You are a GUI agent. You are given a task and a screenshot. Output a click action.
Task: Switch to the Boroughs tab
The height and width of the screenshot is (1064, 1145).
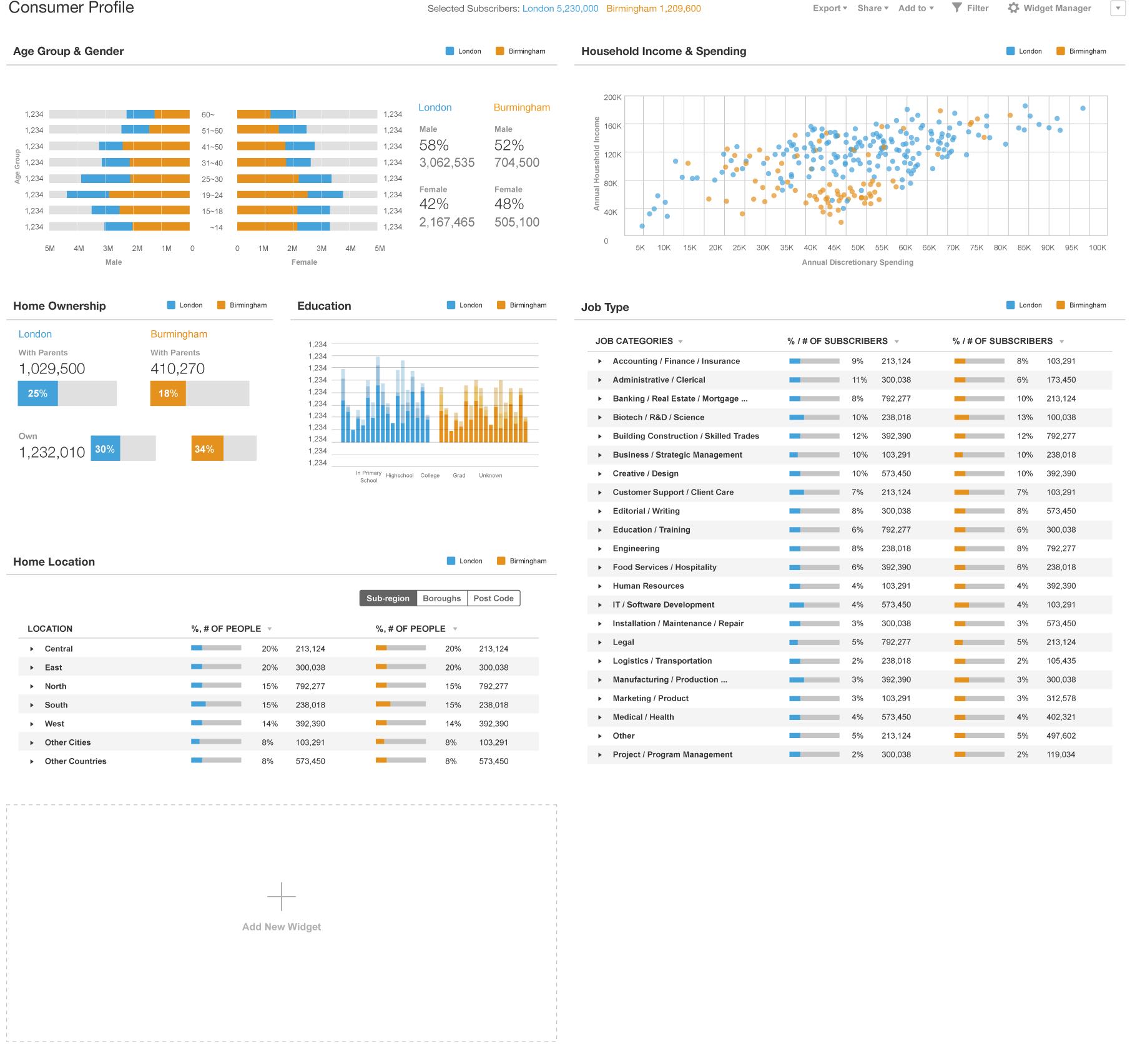pyautogui.click(x=441, y=598)
